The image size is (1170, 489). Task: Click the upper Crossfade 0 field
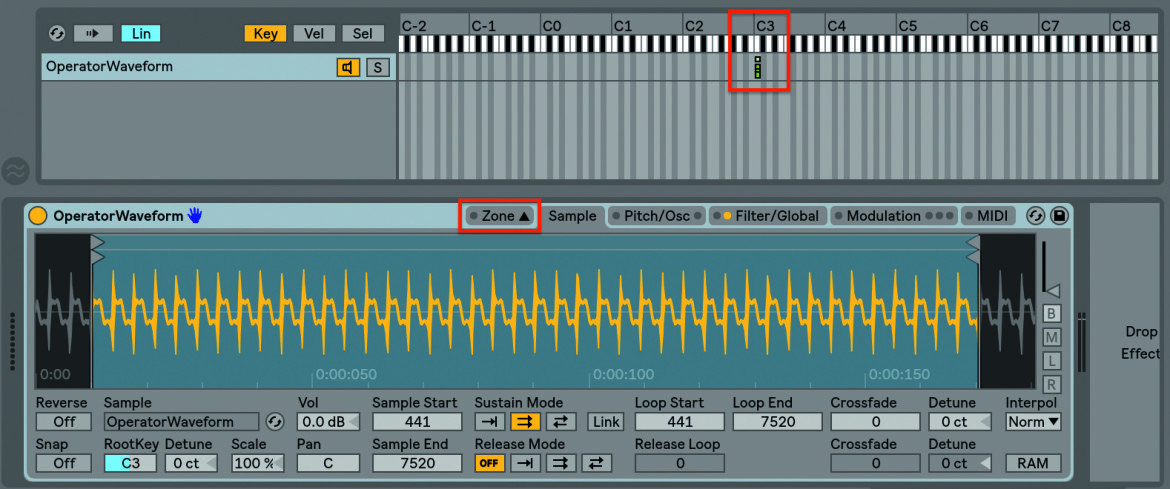tap(875, 422)
